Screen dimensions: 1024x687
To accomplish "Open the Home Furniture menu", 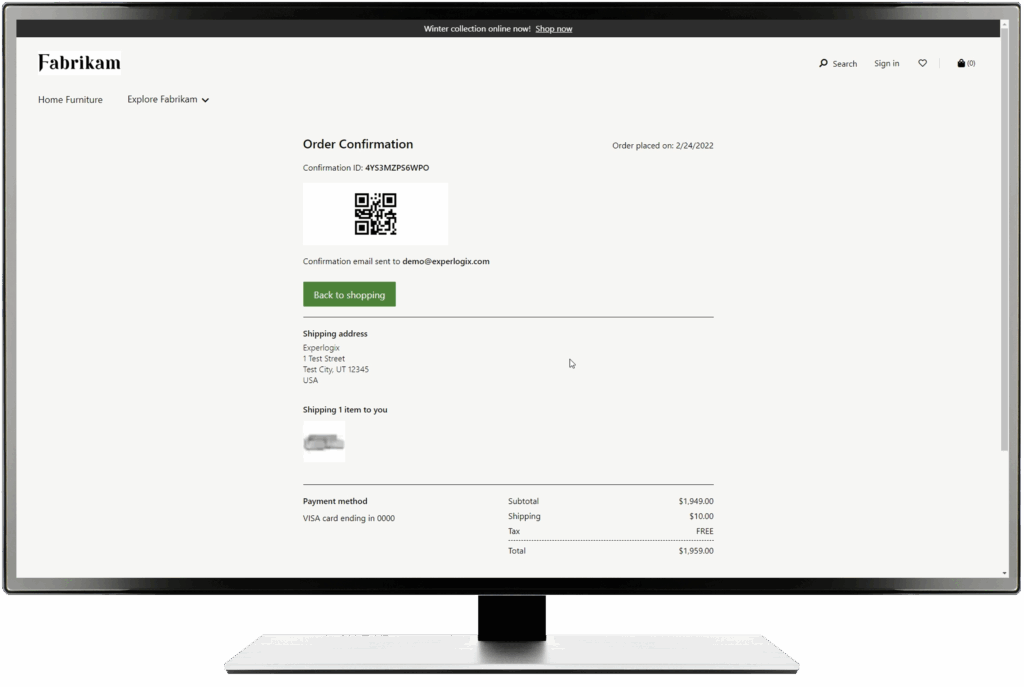I will (70, 99).
